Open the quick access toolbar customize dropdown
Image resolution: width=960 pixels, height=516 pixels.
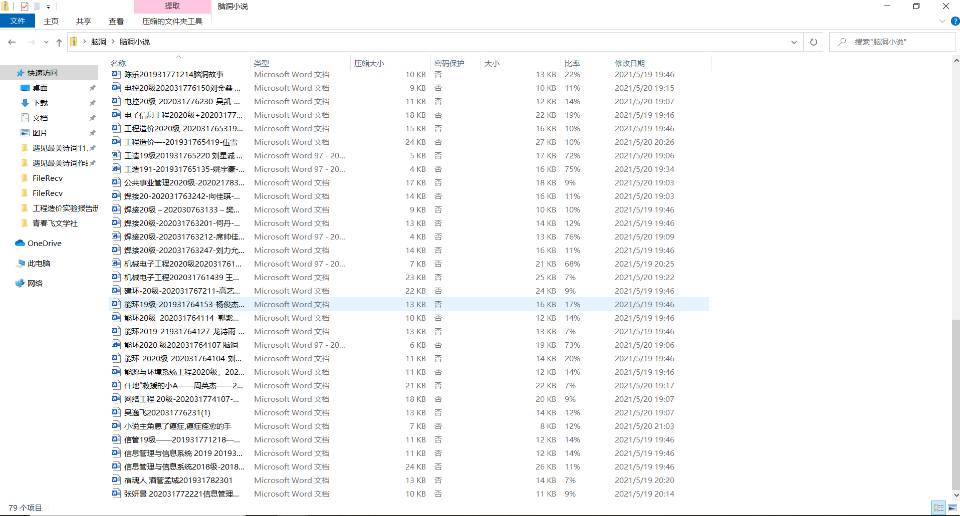click(x=50, y=6)
